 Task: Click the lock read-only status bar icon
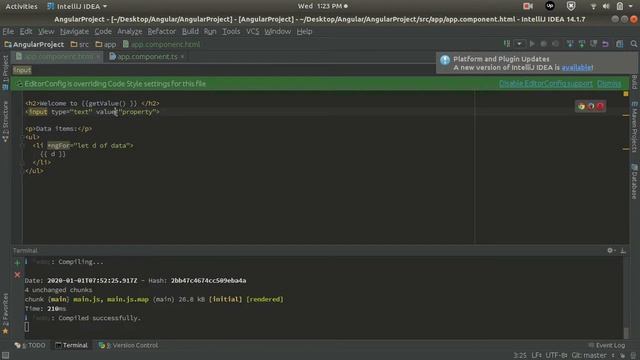click(x=622, y=356)
